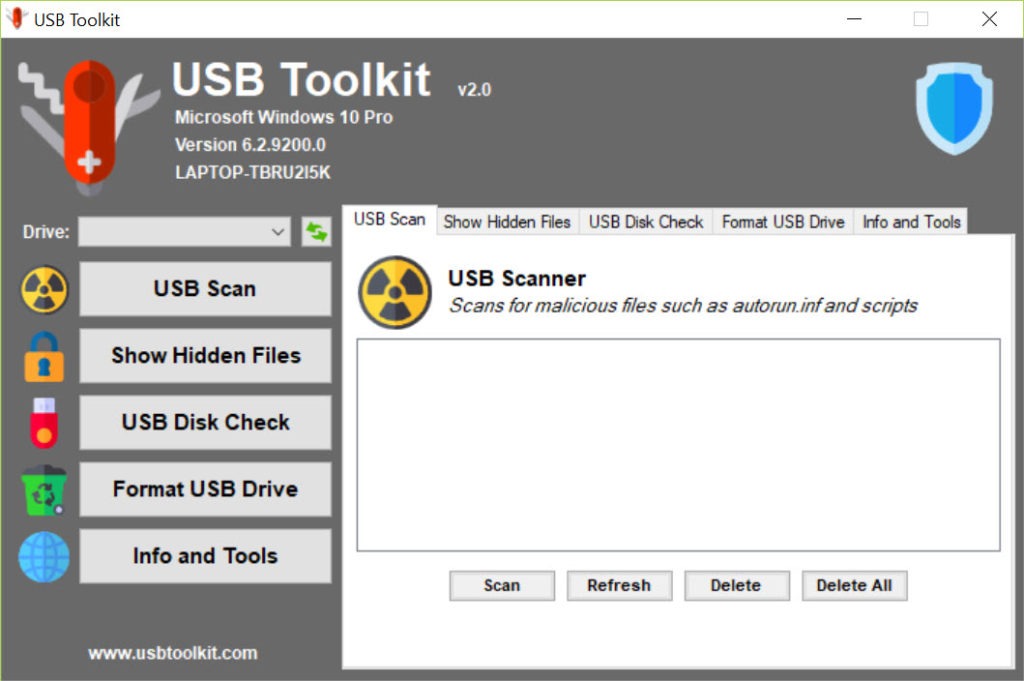Switch to the USB Scan tab
This screenshot has height=681, width=1024.
click(x=390, y=219)
